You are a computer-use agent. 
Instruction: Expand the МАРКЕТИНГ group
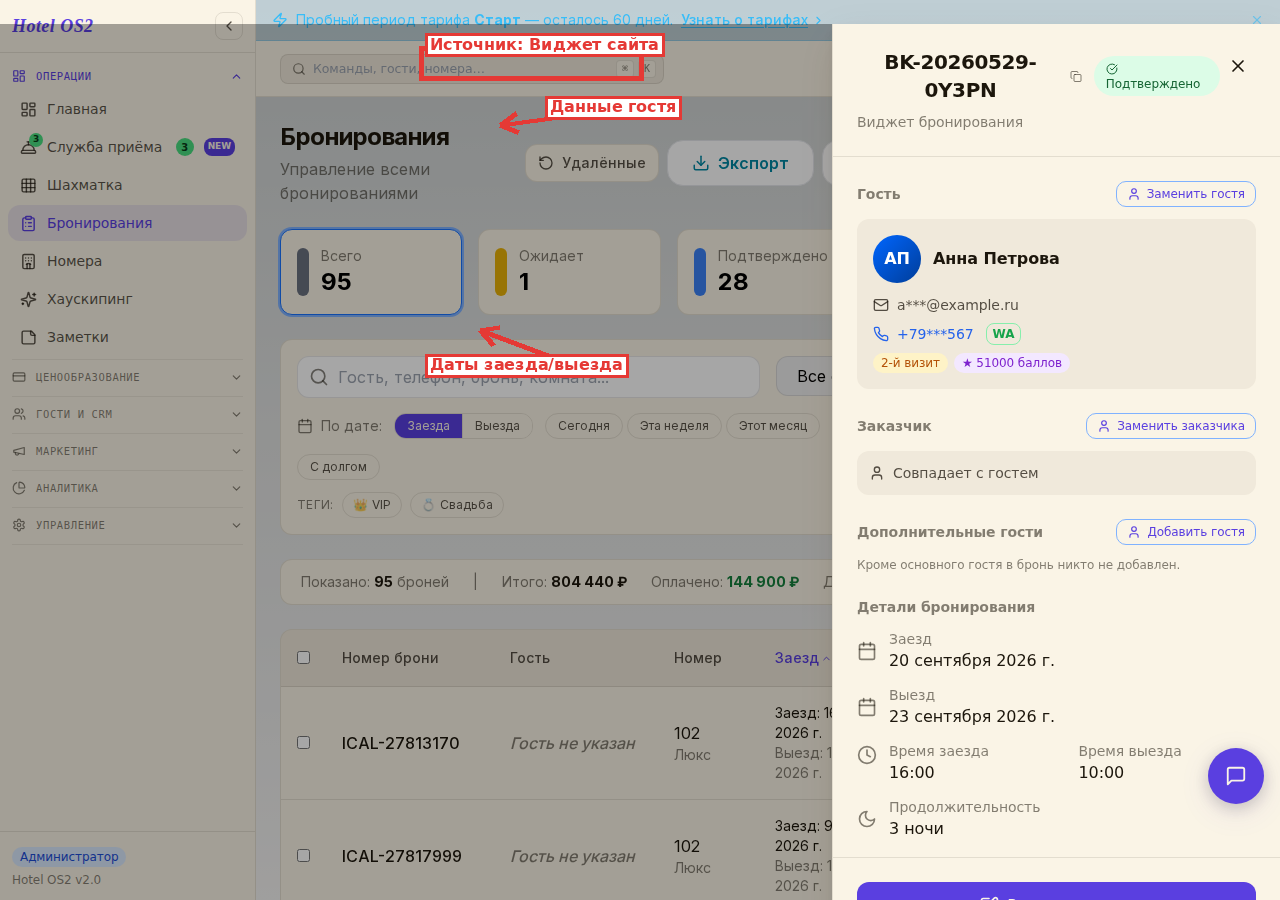[x=127, y=451]
